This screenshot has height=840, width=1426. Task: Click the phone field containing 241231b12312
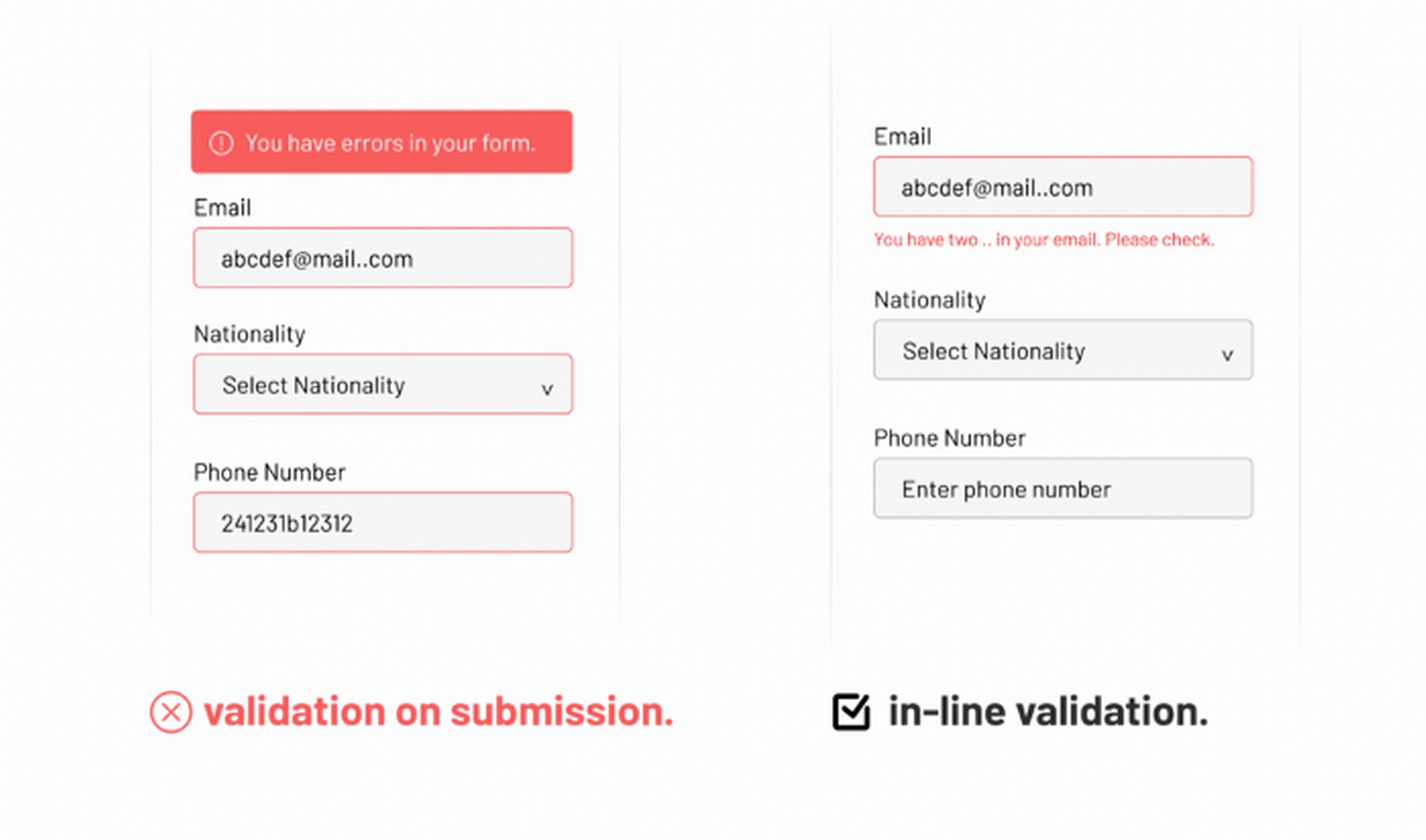point(382,523)
